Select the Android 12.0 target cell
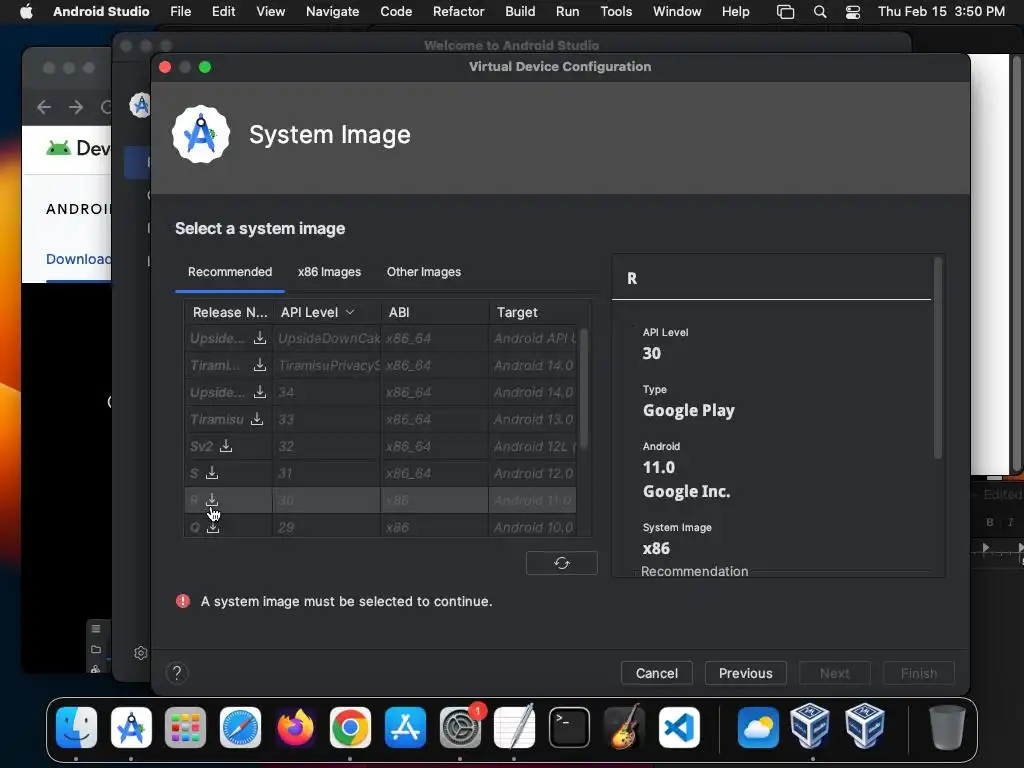 pyautogui.click(x=533, y=473)
